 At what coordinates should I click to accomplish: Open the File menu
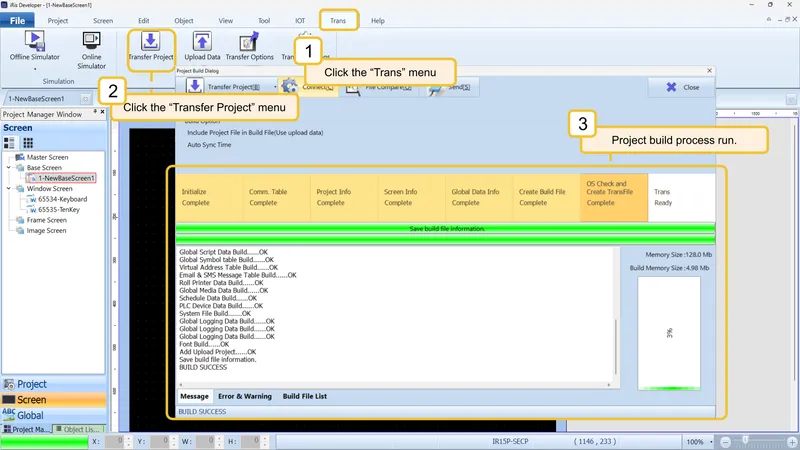click(x=17, y=20)
